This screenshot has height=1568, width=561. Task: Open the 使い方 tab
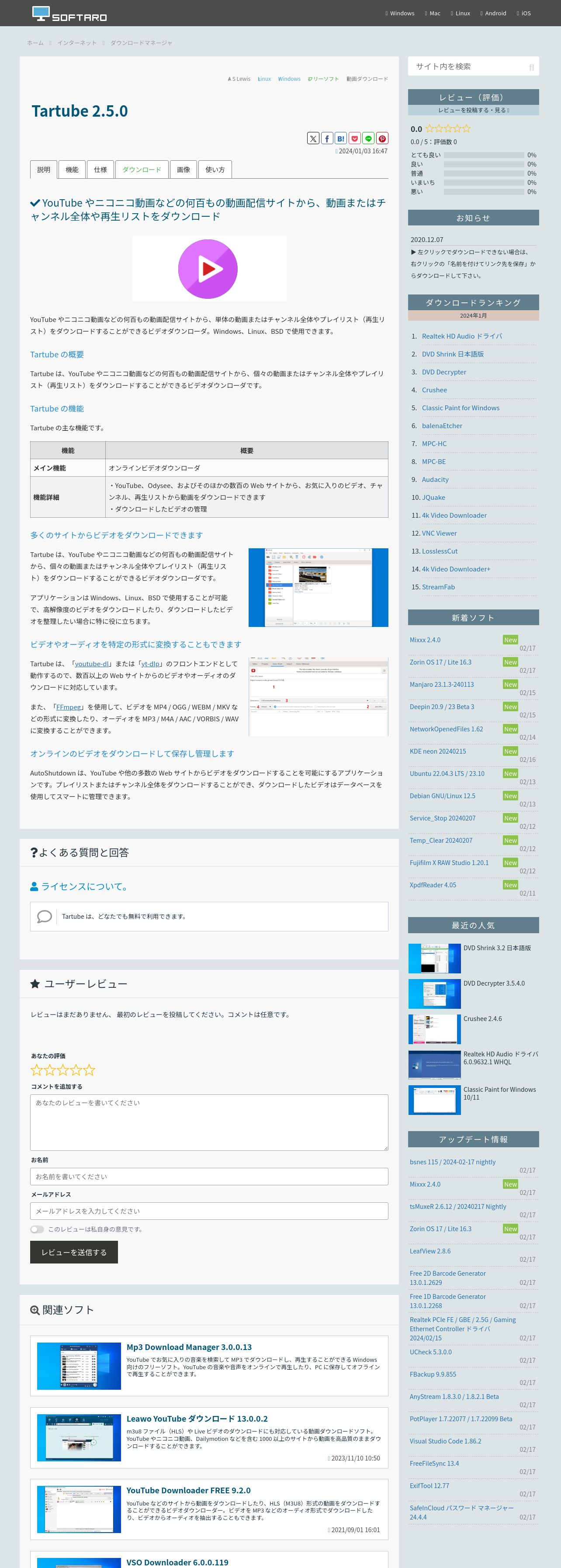tap(215, 169)
